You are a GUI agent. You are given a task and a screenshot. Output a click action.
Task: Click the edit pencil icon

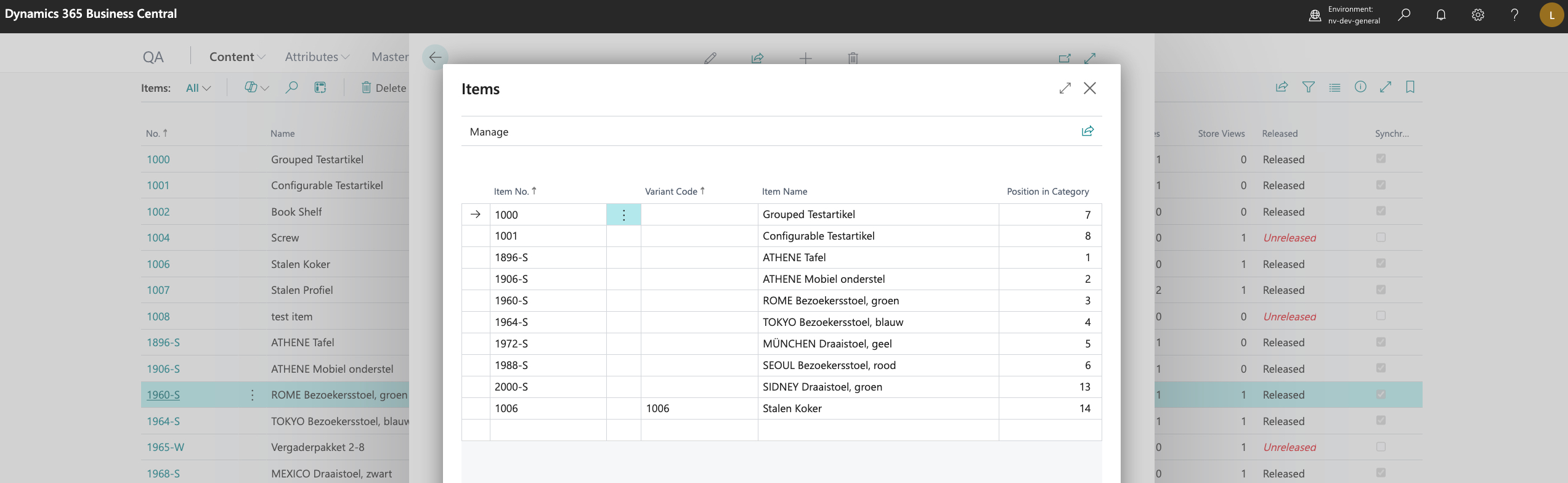(x=710, y=58)
